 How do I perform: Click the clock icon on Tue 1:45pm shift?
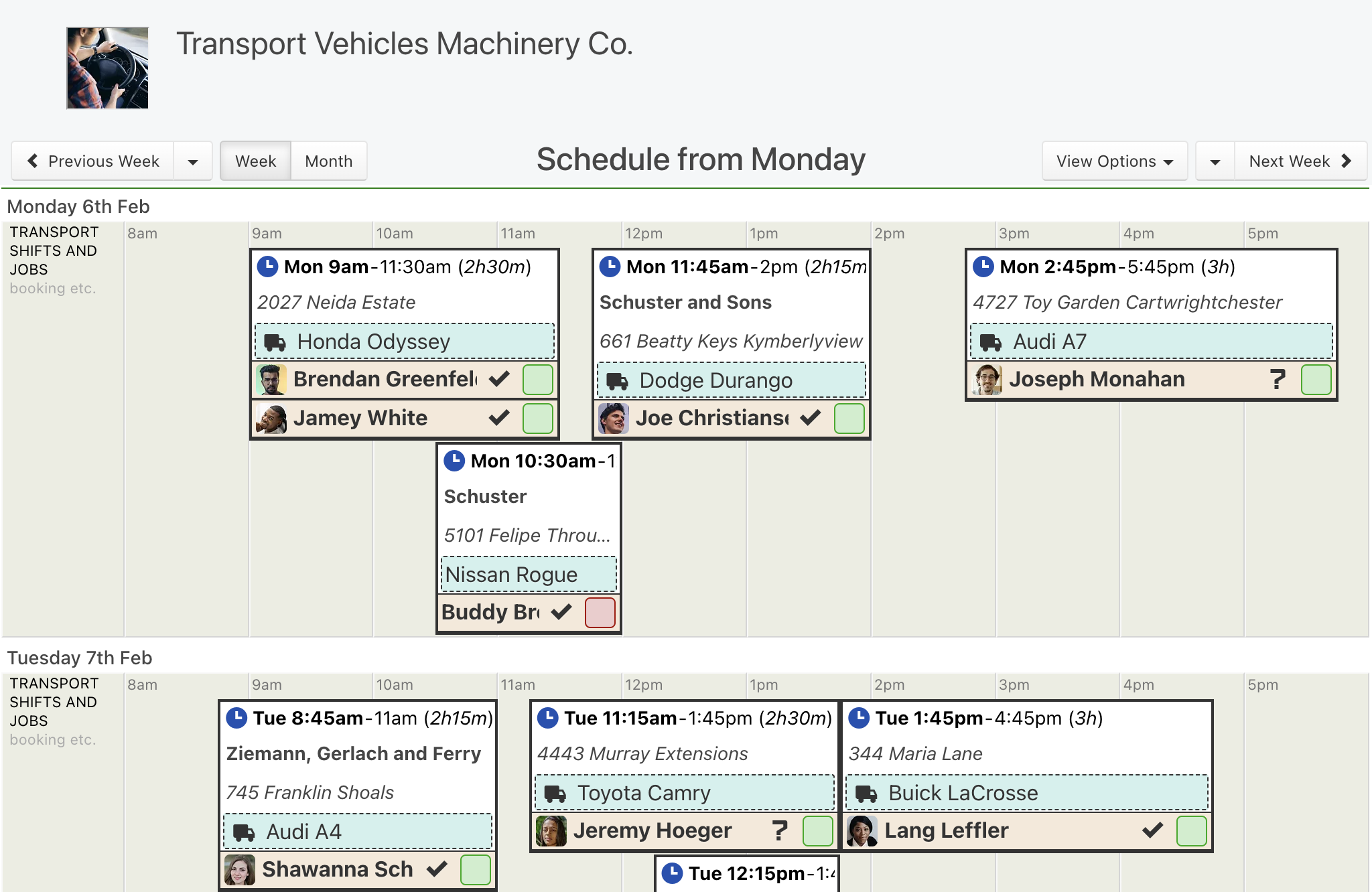click(859, 718)
